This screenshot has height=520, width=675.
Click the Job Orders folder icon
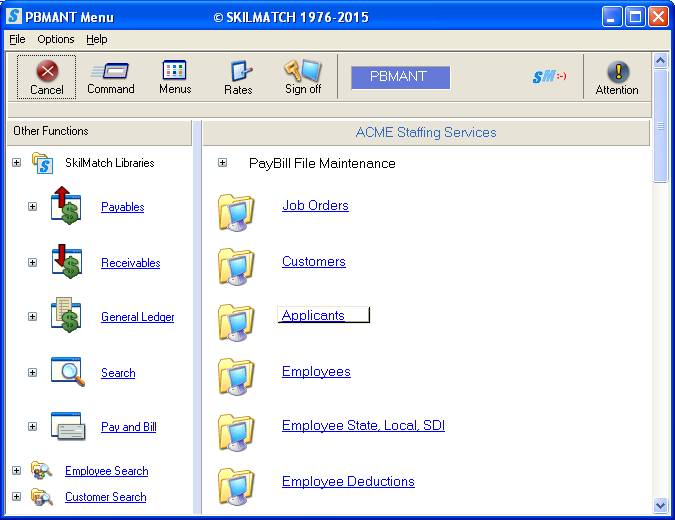236,211
